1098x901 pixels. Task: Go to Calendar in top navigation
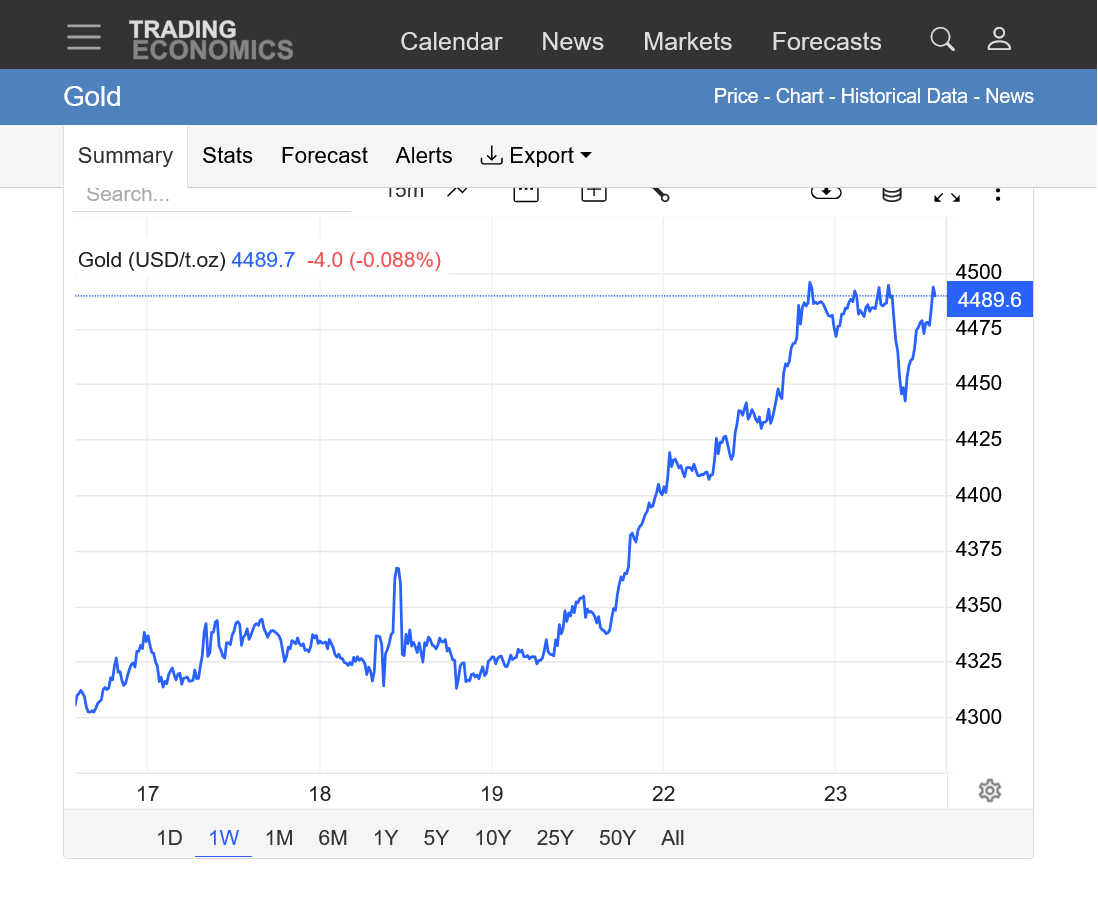pyautogui.click(x=451, y=42)
